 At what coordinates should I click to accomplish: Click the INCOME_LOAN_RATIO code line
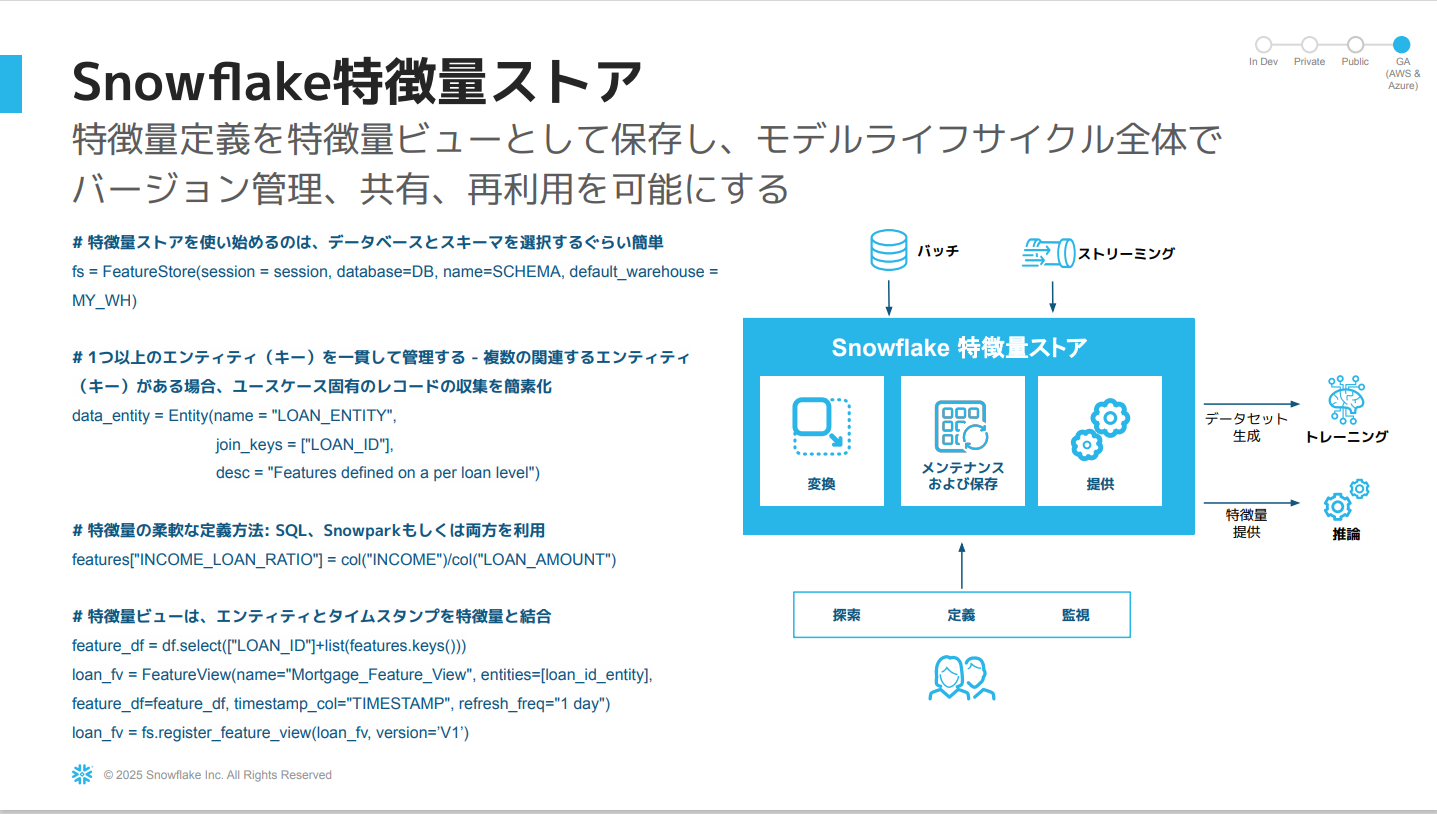(344, 559)
